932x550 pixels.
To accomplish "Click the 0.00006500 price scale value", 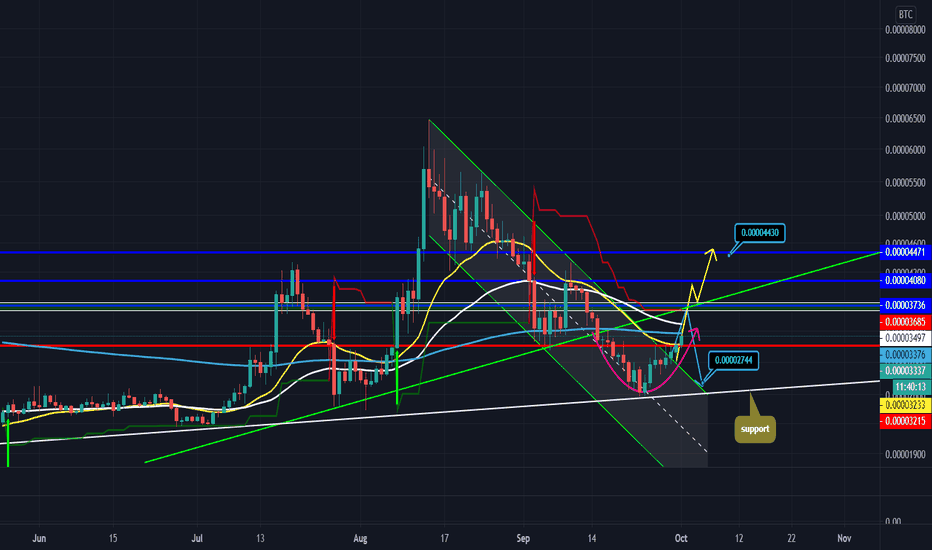I will pyautogui.click(x=905, y=119).
